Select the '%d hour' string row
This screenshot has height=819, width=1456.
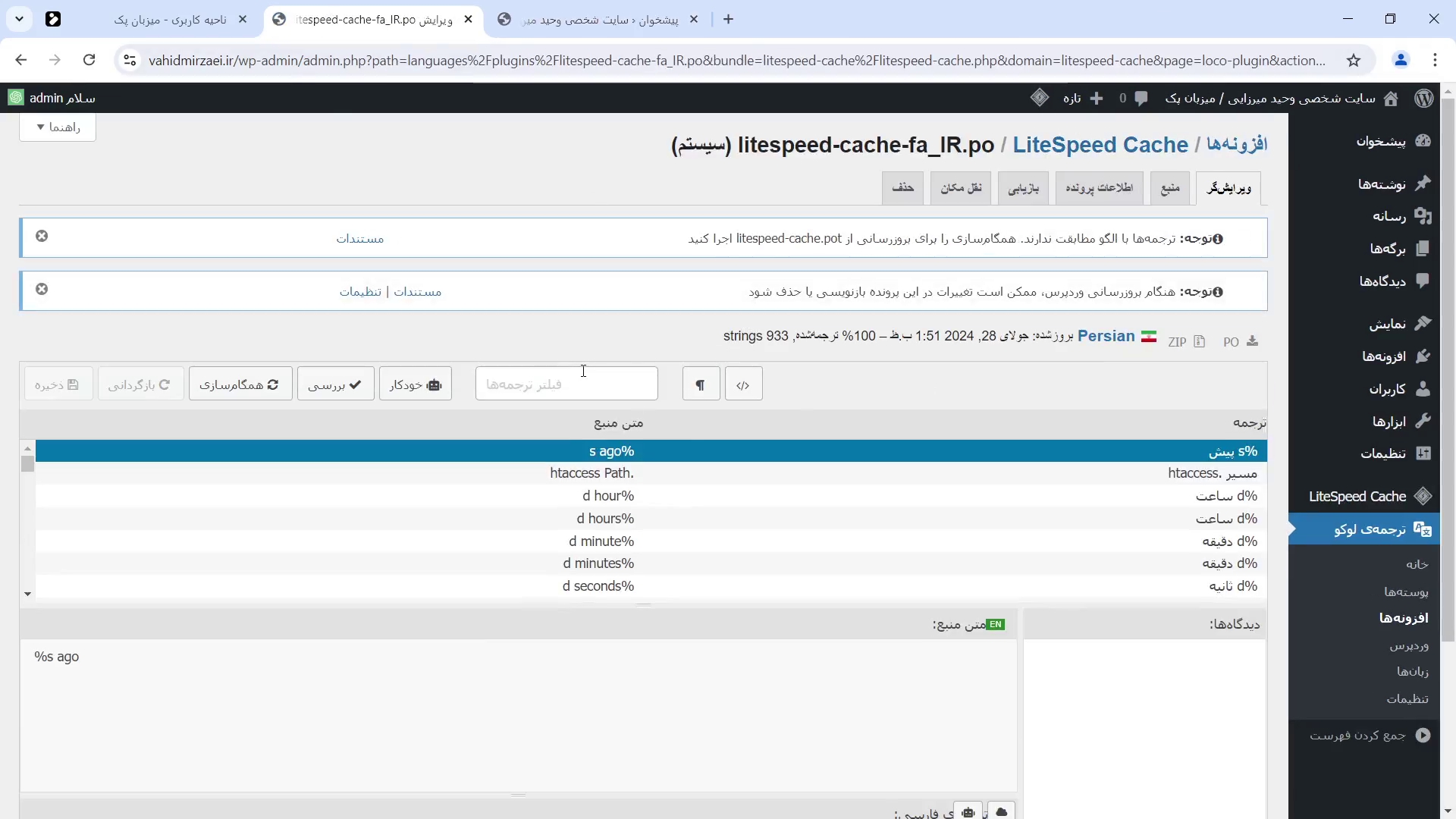coord(651,496)
